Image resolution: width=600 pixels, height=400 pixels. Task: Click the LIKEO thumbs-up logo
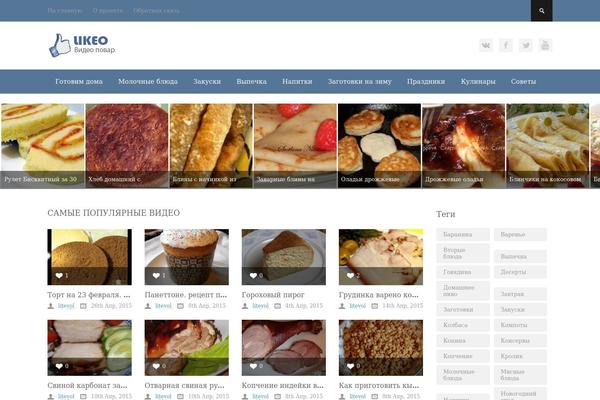click(82, 45)
